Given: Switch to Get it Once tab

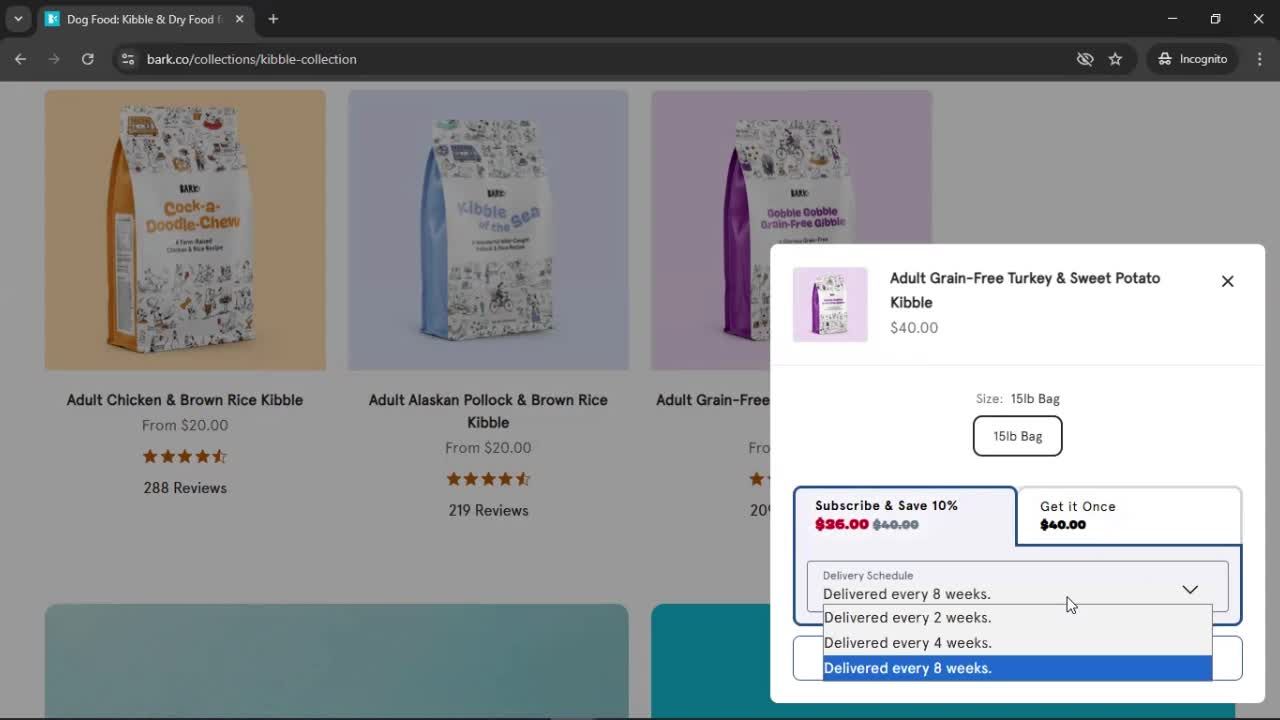Looking at the screenshot, I should coord(1129,515).
